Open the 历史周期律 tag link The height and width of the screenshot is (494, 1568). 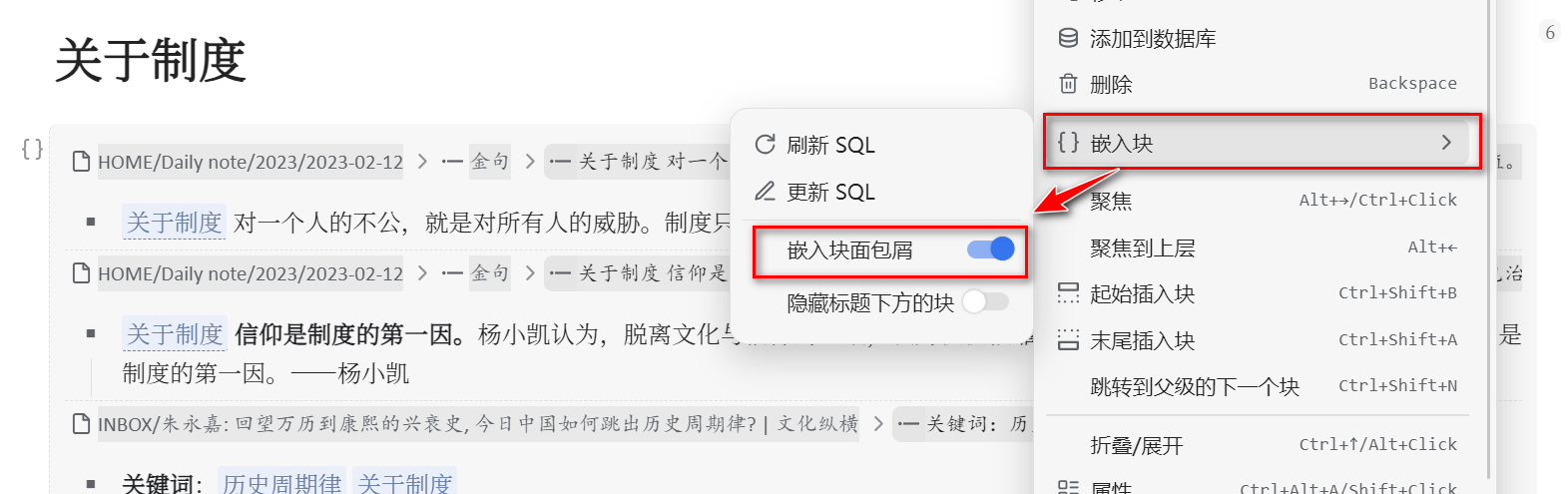(x=281, y=484)
